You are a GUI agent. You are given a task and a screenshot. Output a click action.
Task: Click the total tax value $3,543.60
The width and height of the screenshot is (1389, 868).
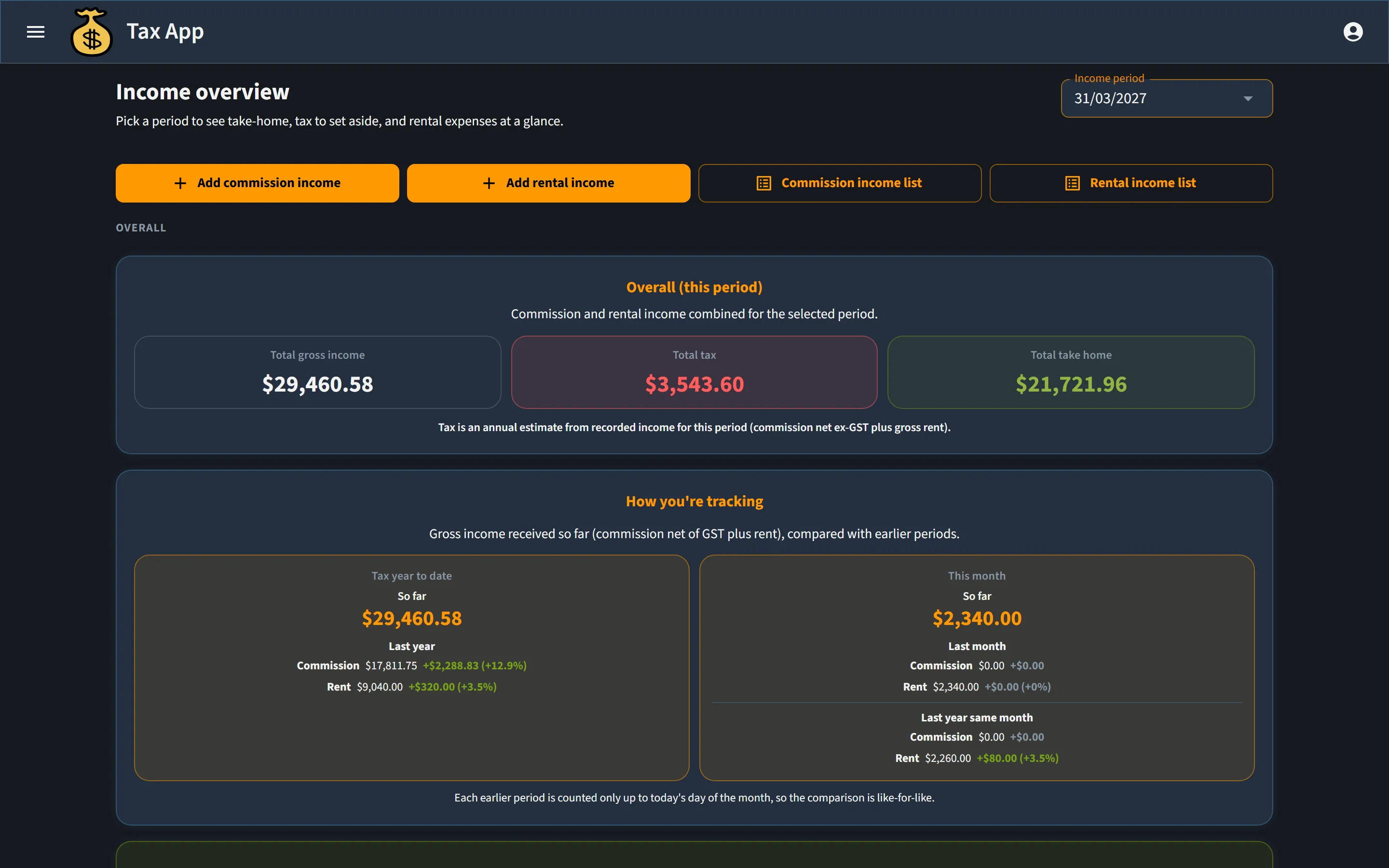coord(694,384)
